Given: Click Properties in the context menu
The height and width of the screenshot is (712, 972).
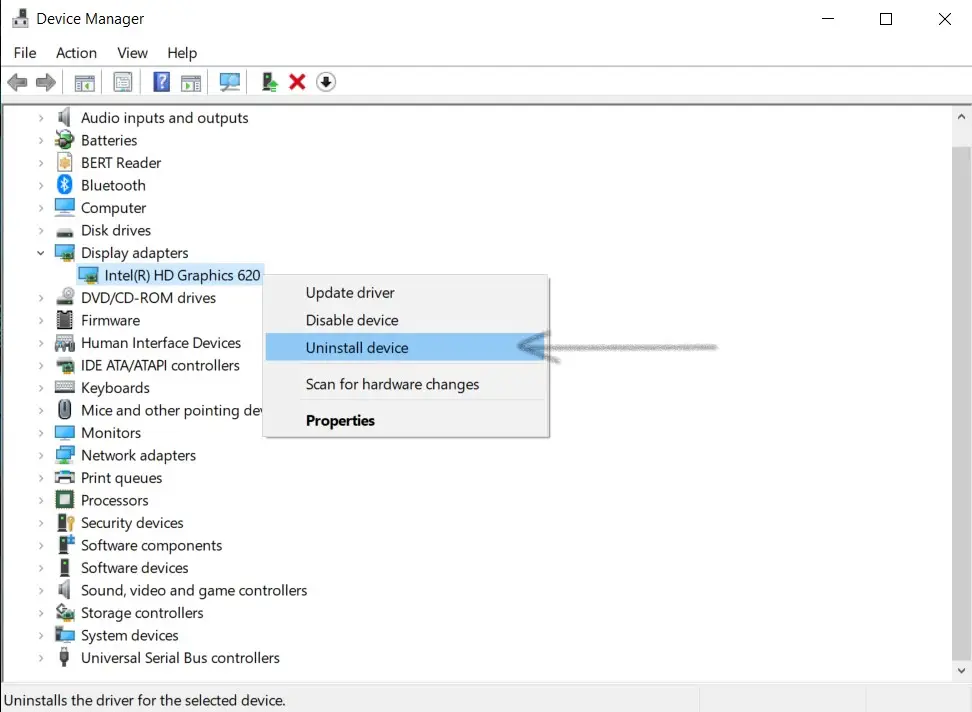Looking at the screenshot, I should point(340,421).
